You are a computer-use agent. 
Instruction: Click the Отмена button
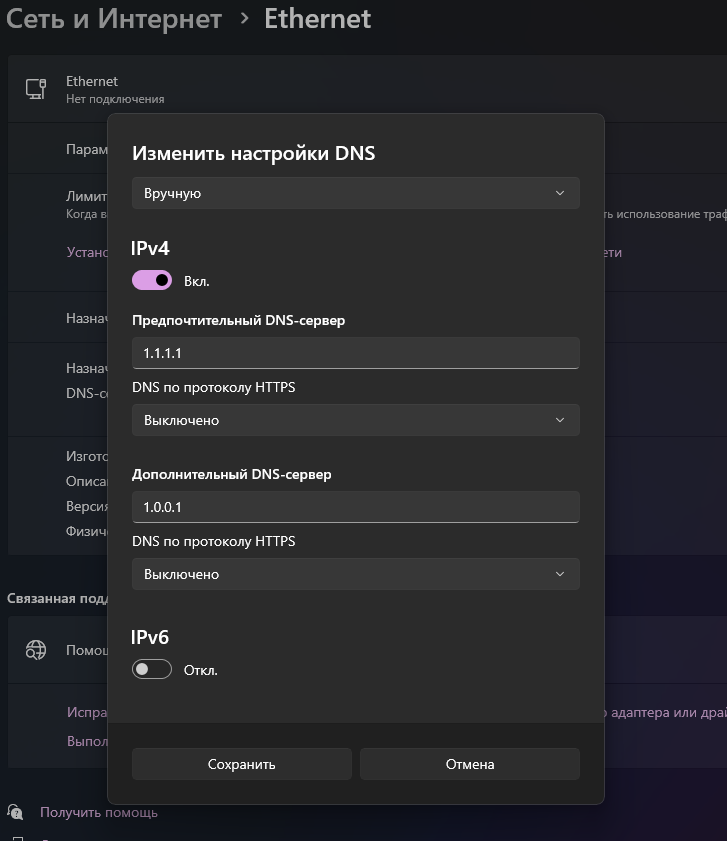coord(469,764)
